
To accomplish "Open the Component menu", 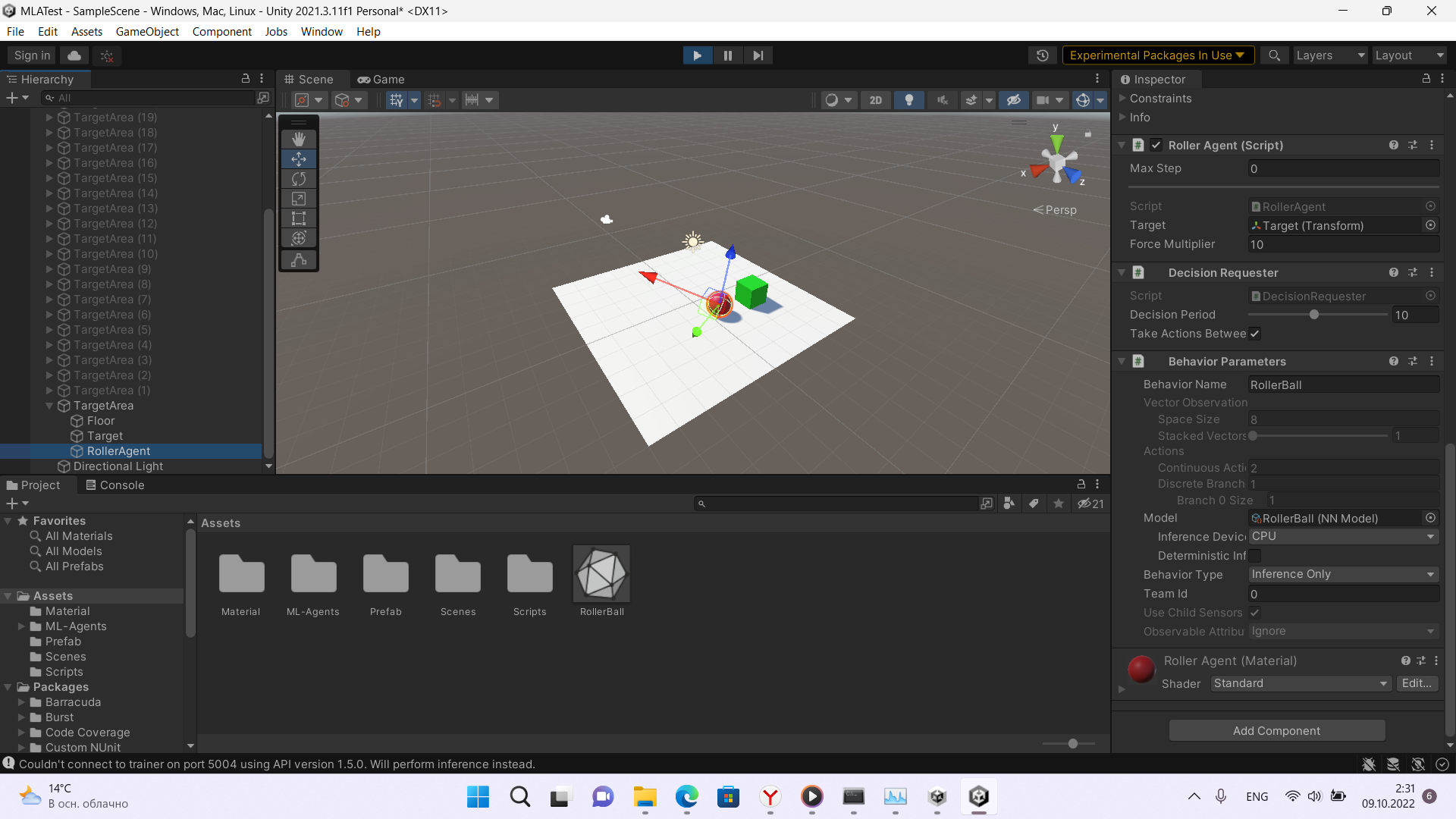I will pos(221,32).
